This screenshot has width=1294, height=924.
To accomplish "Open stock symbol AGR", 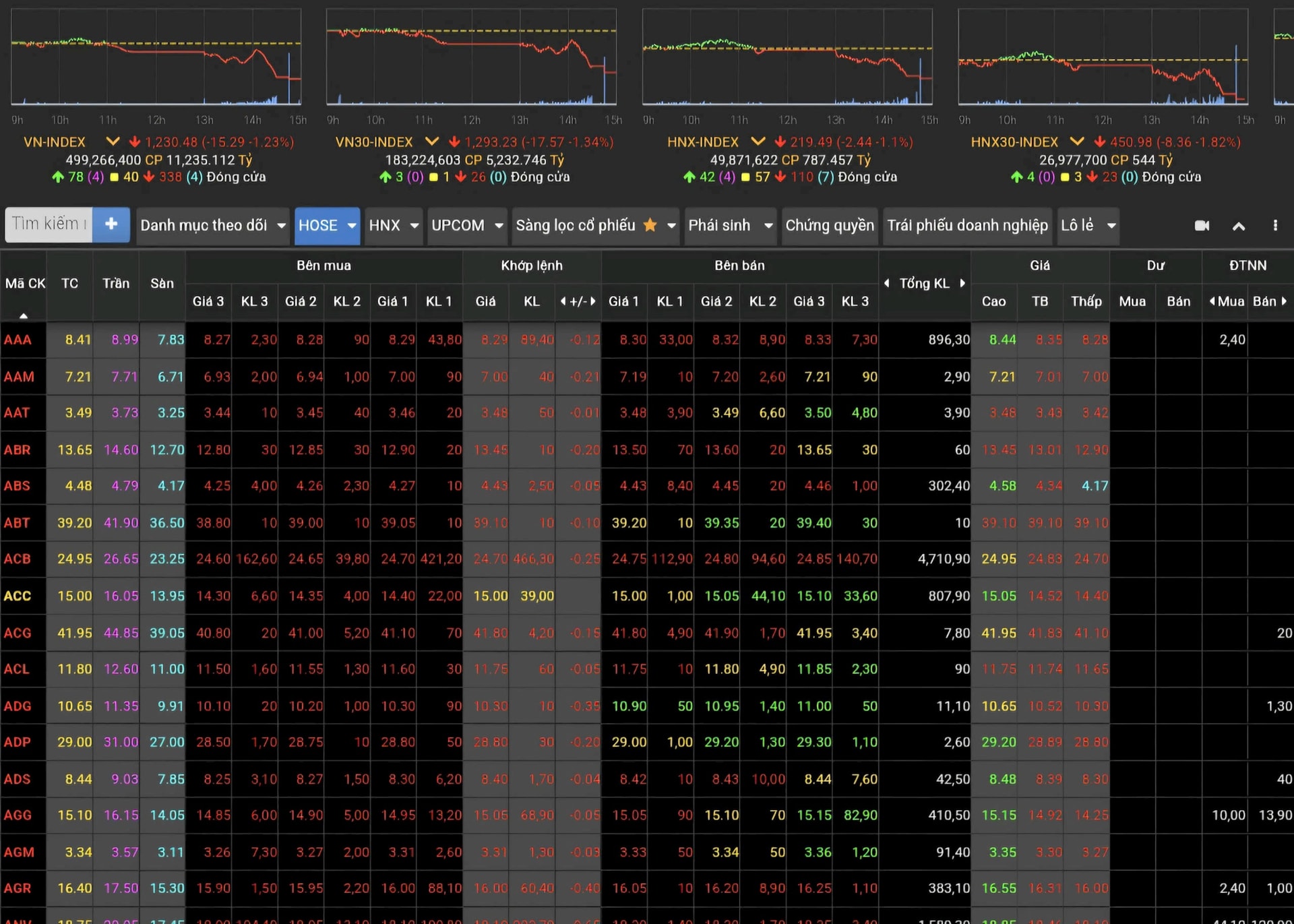I will (18, 888).
